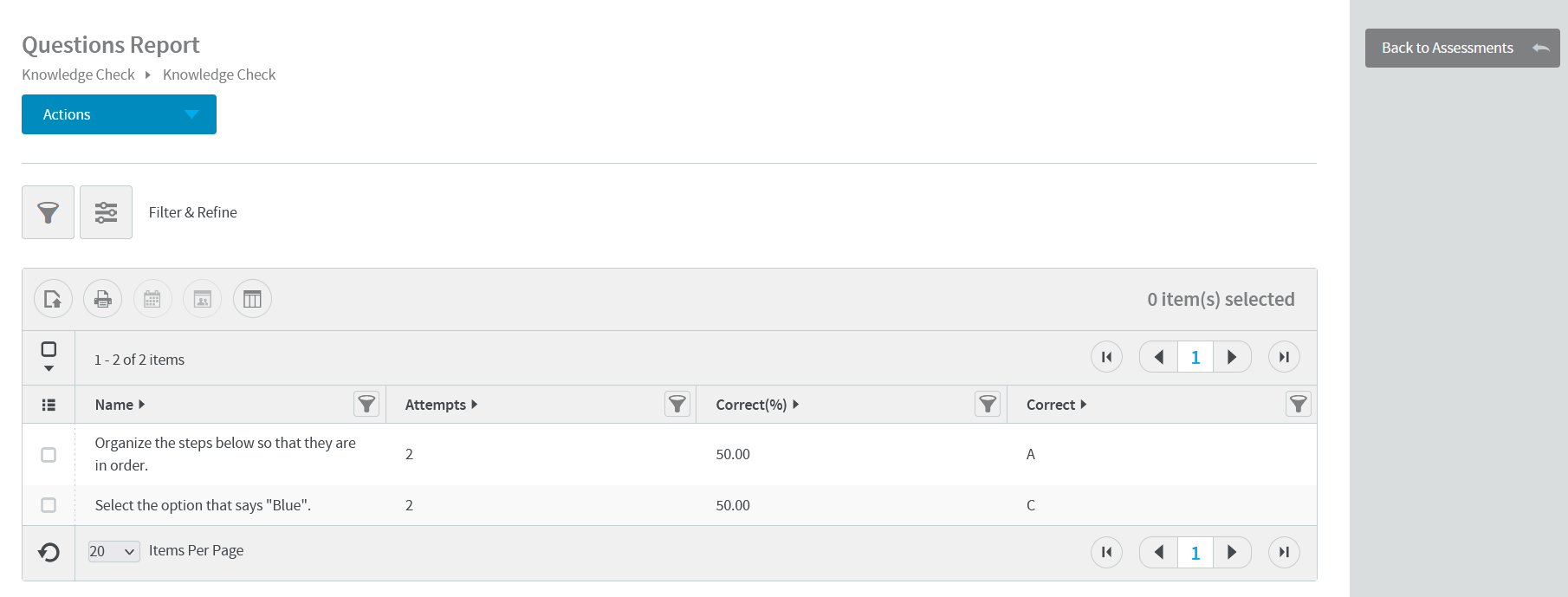Click the first Knowledge Check breadcrumb link
1568x597 pixels.
tap(78, 75)
